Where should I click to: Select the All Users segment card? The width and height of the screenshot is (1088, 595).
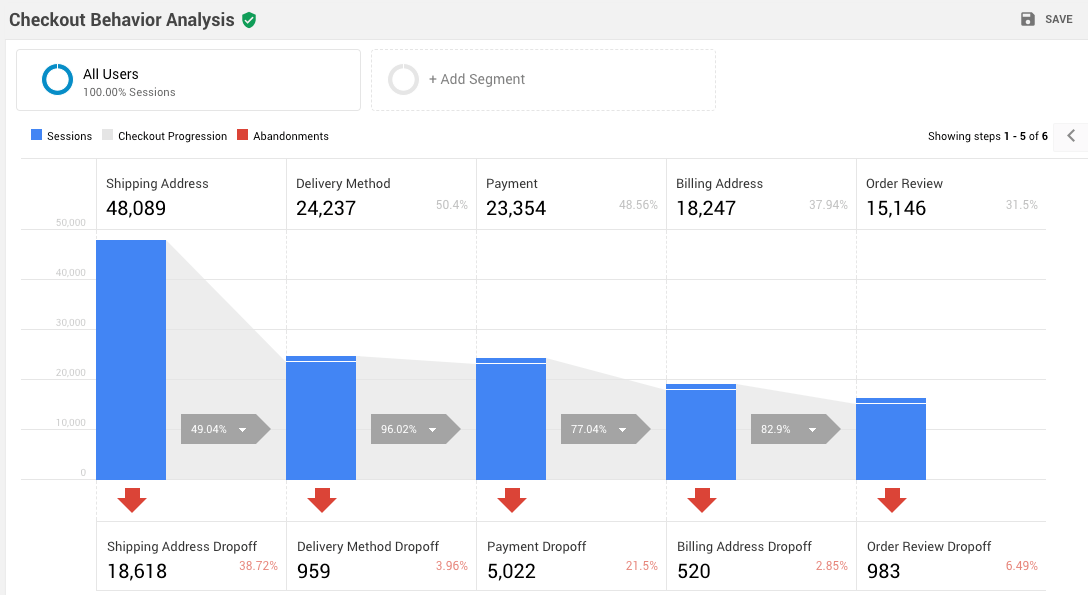tap(188, 80)
